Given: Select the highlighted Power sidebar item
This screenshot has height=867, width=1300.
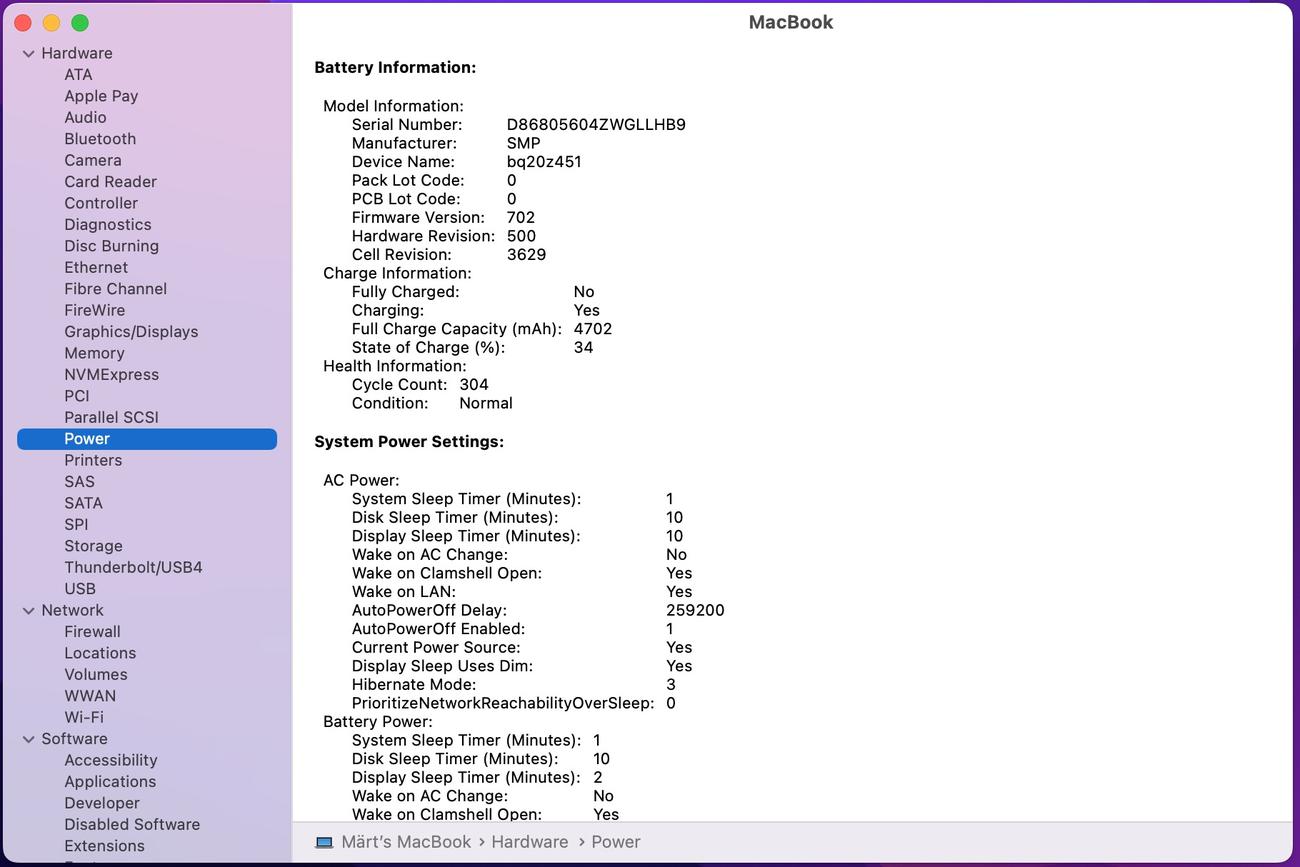Looking at the screenshot, I should pos(87,439).
